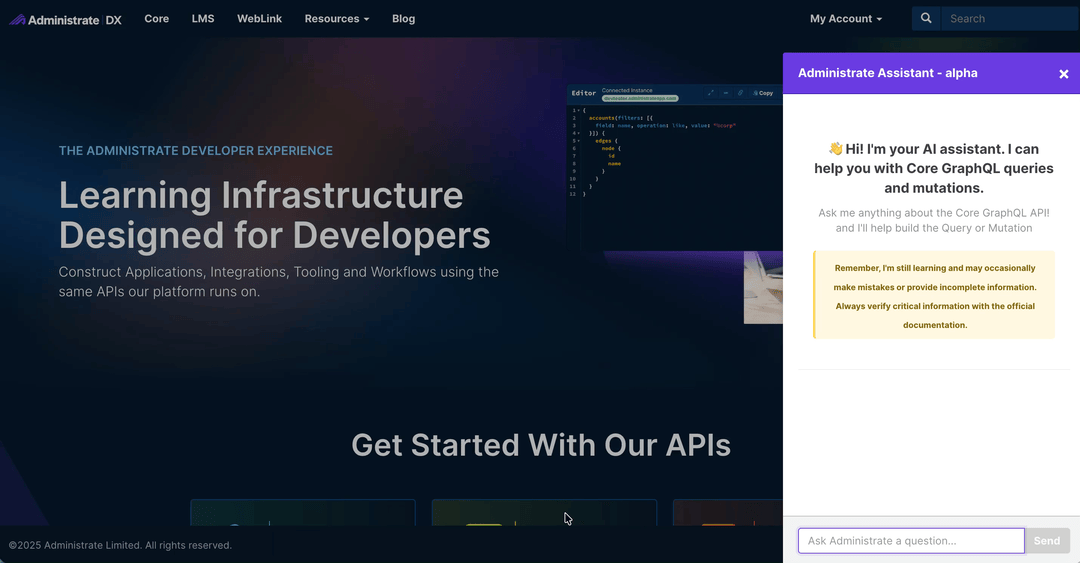1080x563 pixels.
Task: Click the Administrate DX logo
Action: click(65, 19)
